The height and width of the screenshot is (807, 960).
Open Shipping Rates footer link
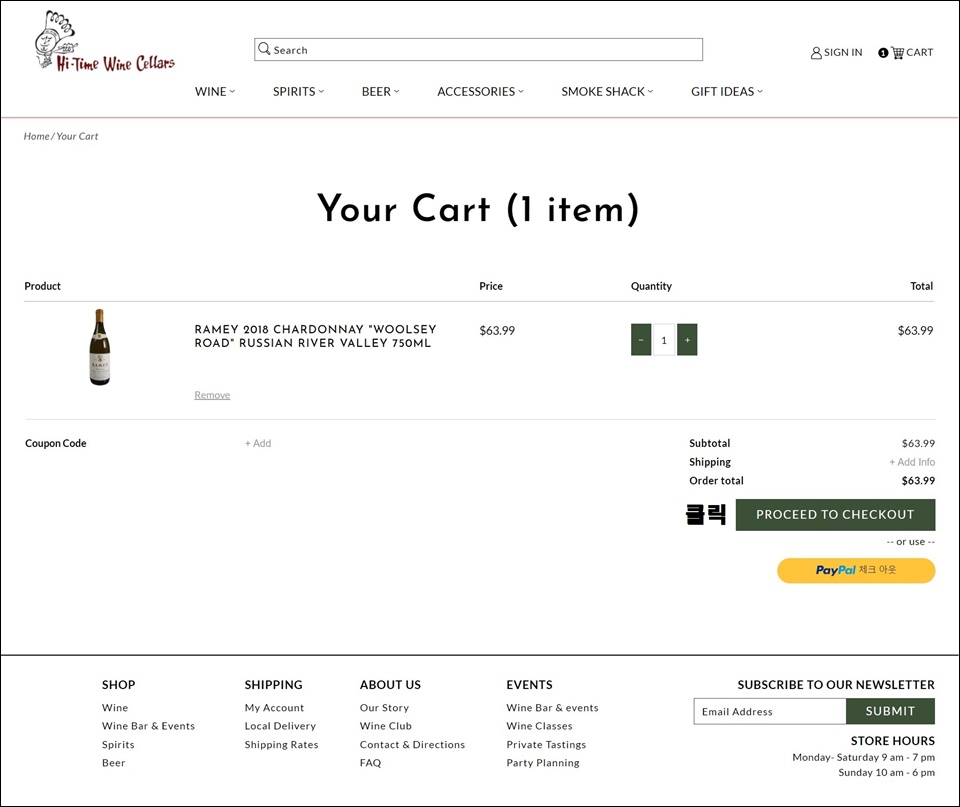coord(282,745)
